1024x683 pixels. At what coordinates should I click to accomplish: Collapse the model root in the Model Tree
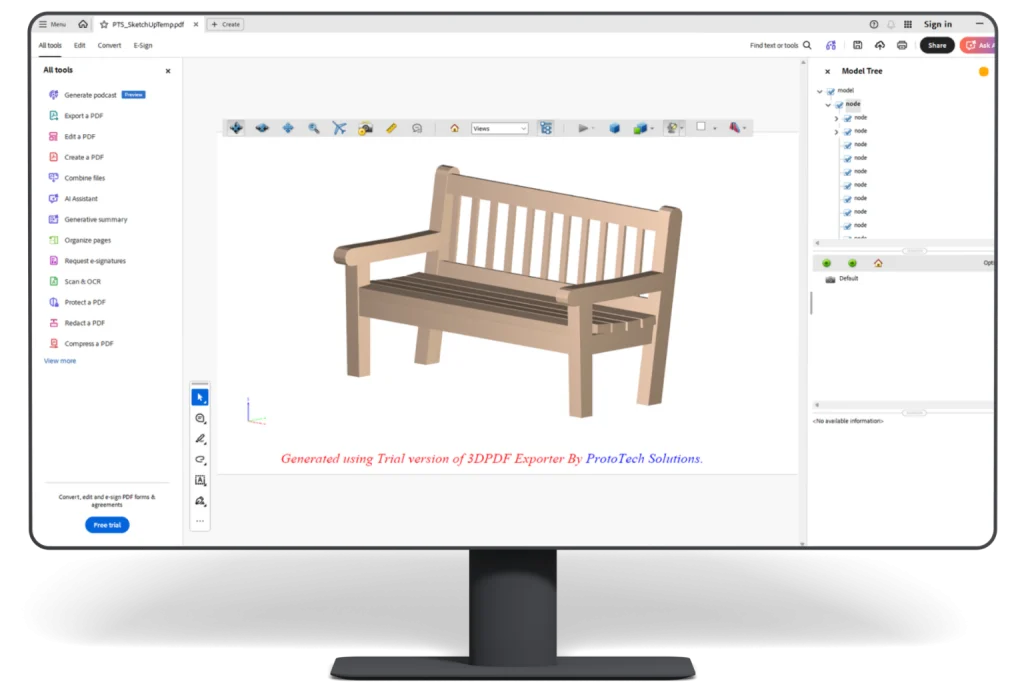819,91
